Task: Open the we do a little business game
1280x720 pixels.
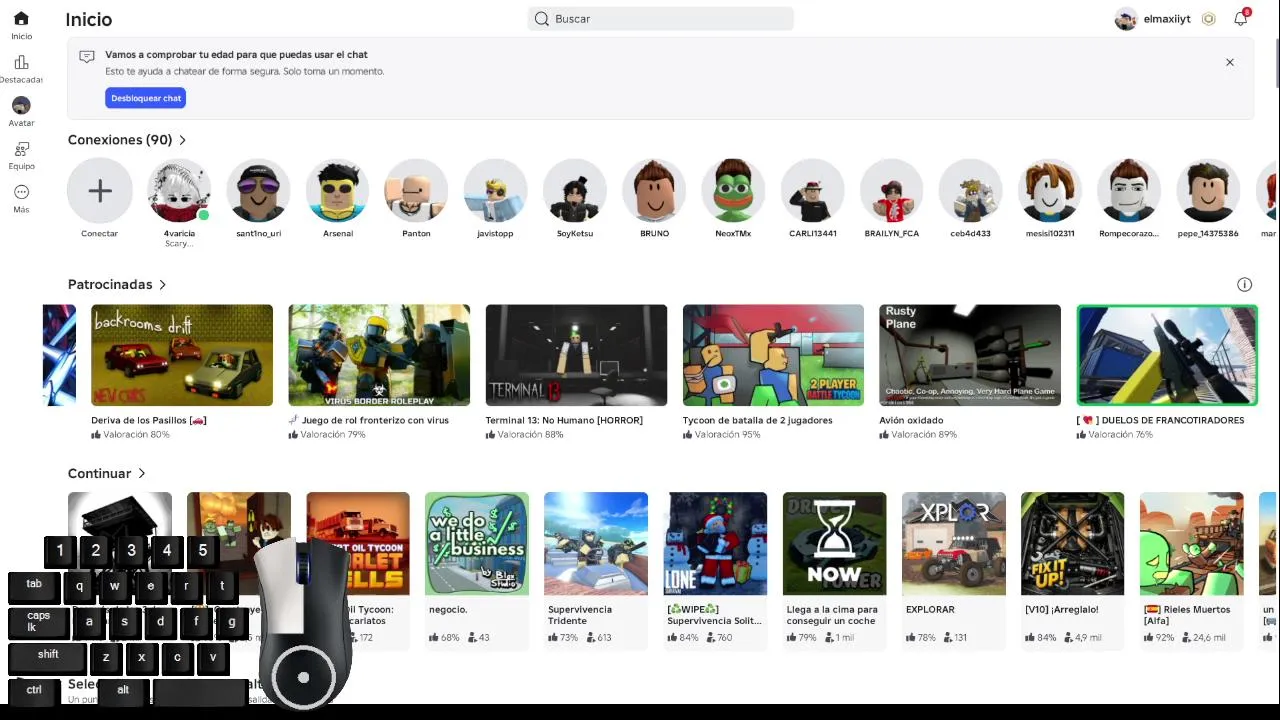Action: [x=477, y=543]
